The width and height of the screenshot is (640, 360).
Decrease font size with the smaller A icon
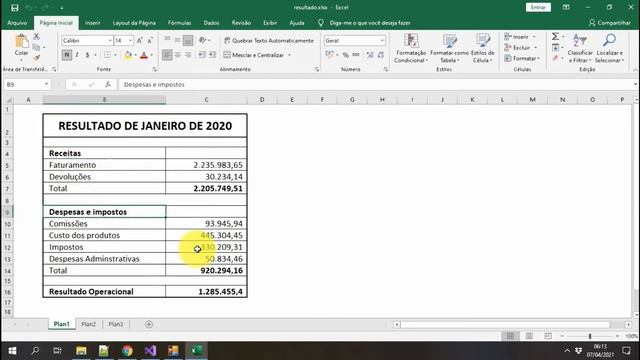[x=150, y=40]
